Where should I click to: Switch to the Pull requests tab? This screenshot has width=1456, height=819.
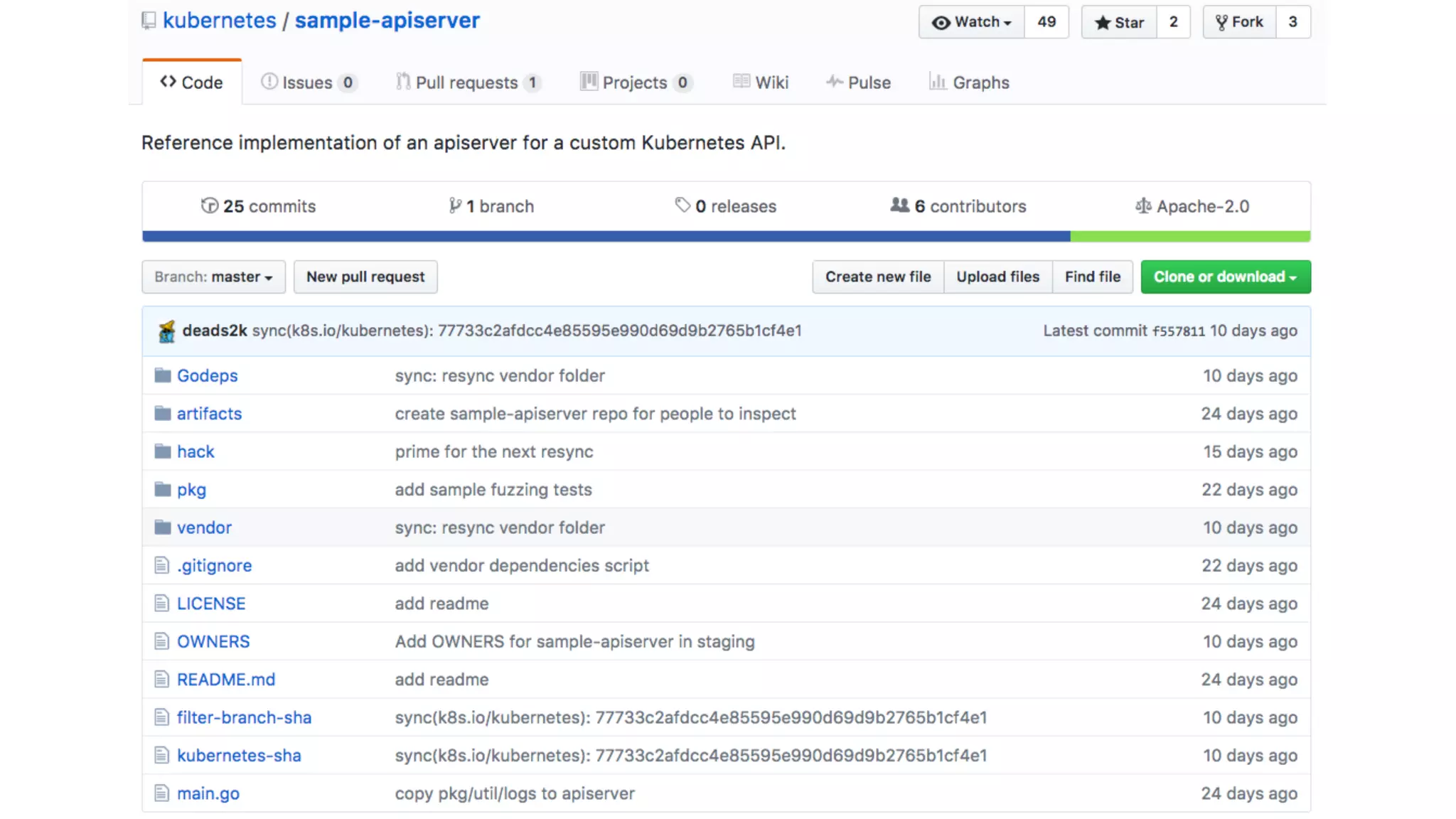pyautogui.click(x=467, y=82)
